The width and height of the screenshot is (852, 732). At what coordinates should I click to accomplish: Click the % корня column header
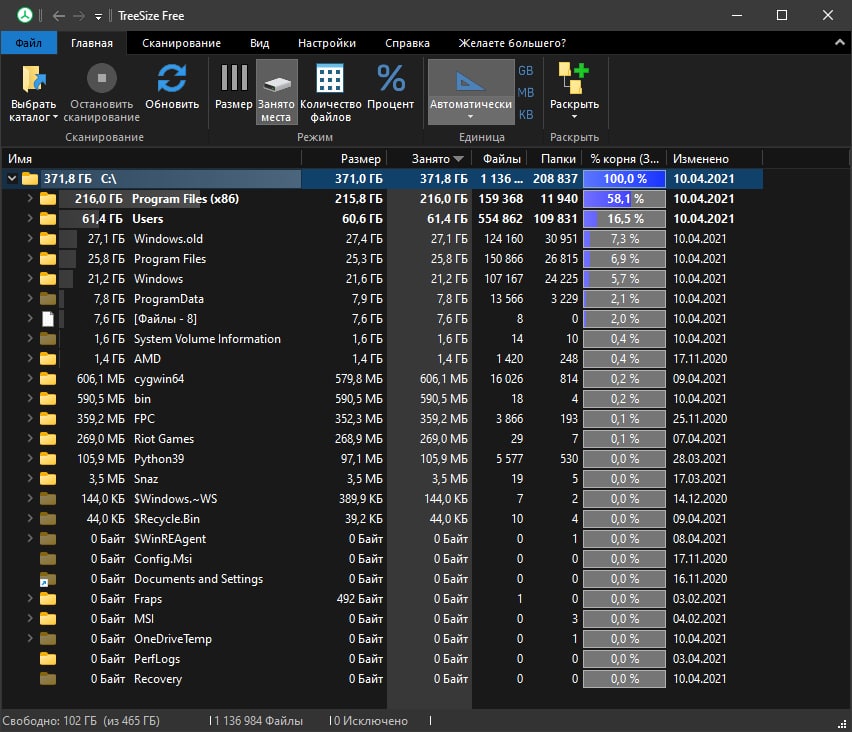tap(624, 159)
